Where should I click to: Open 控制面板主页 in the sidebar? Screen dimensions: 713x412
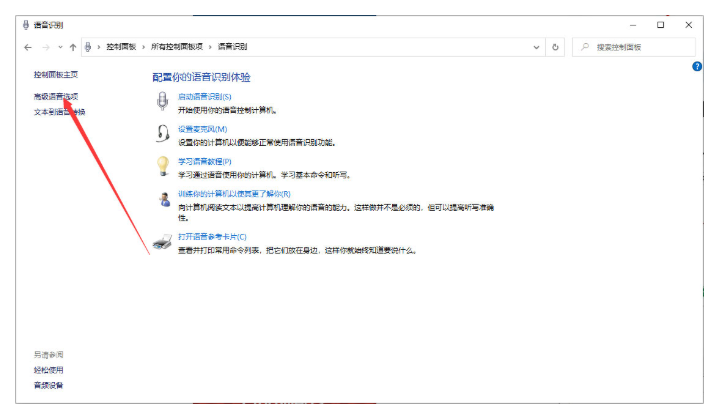tap(56, 75)
